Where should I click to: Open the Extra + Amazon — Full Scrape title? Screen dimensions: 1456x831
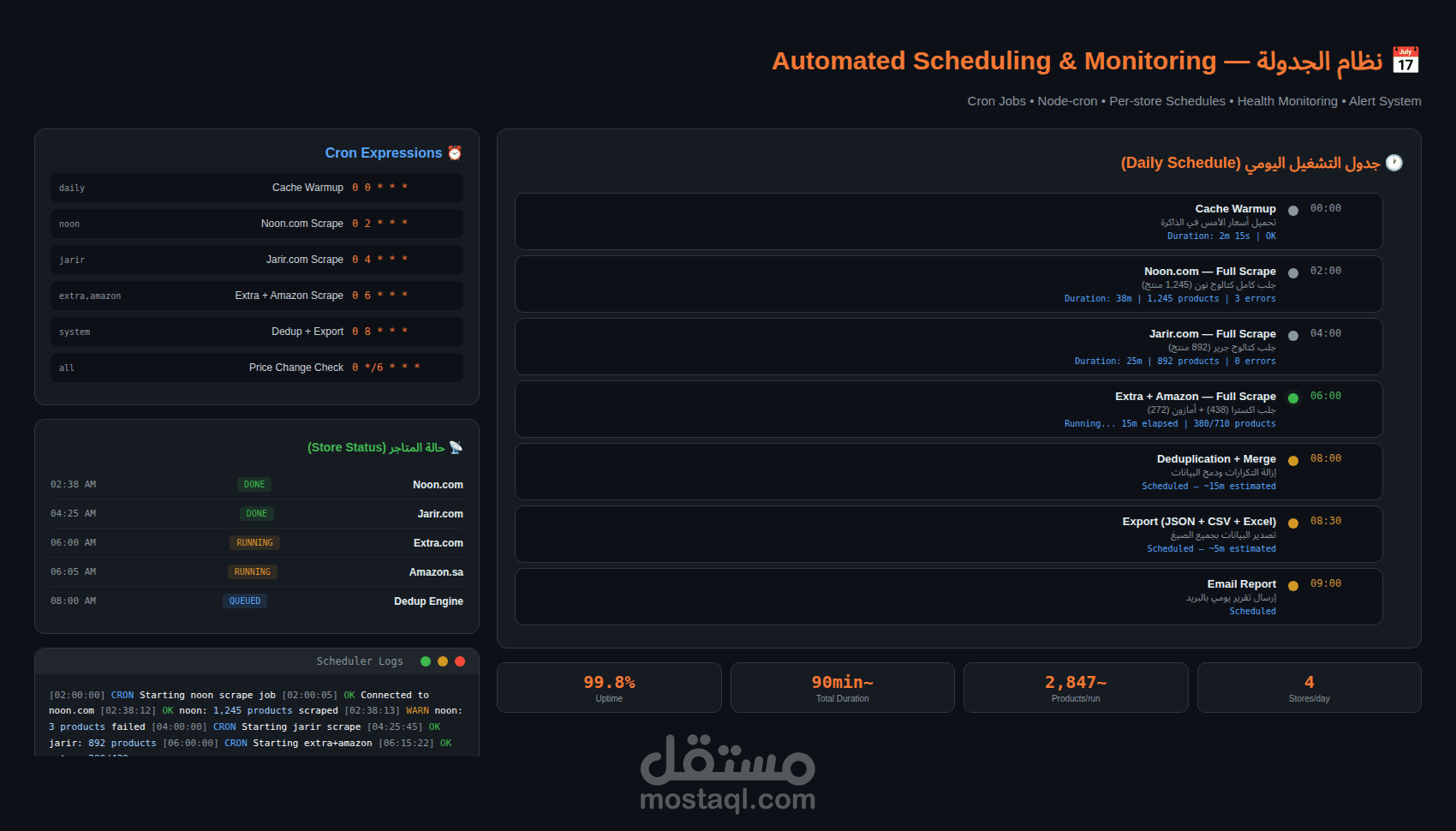1196,397
